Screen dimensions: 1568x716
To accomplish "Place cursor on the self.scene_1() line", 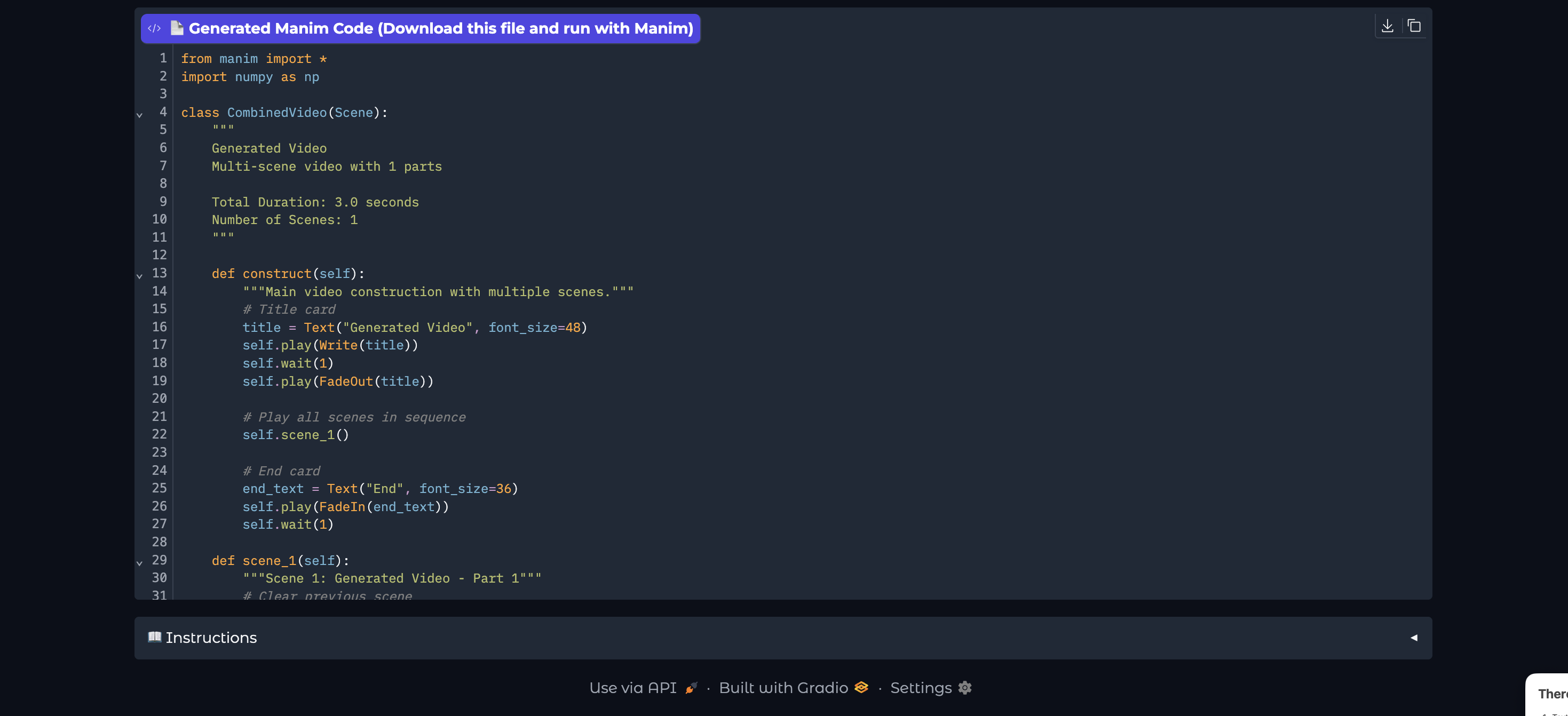I will 296,435.
